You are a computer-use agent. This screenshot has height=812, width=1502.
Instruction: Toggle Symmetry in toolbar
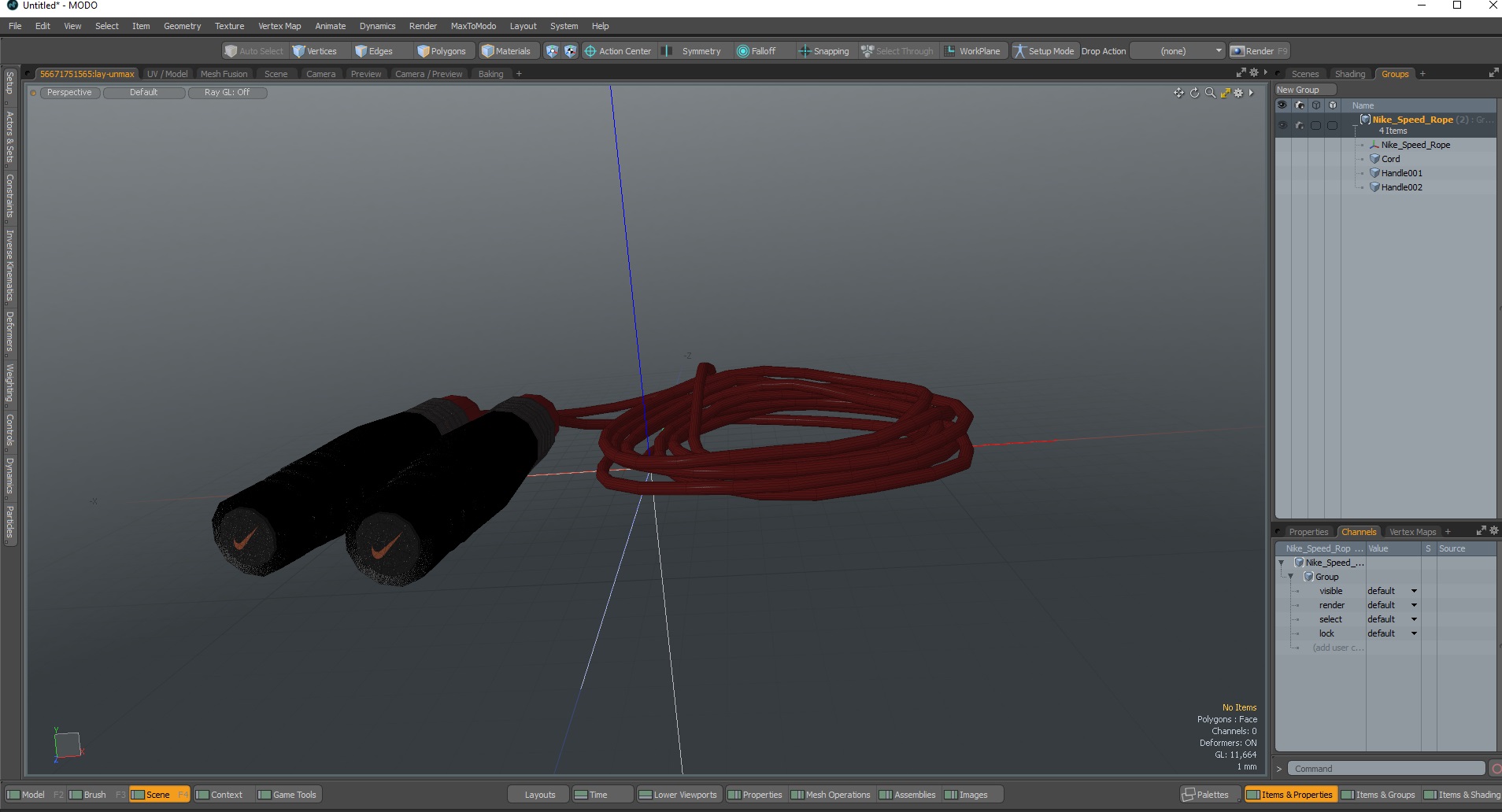[x=692, y=51]
